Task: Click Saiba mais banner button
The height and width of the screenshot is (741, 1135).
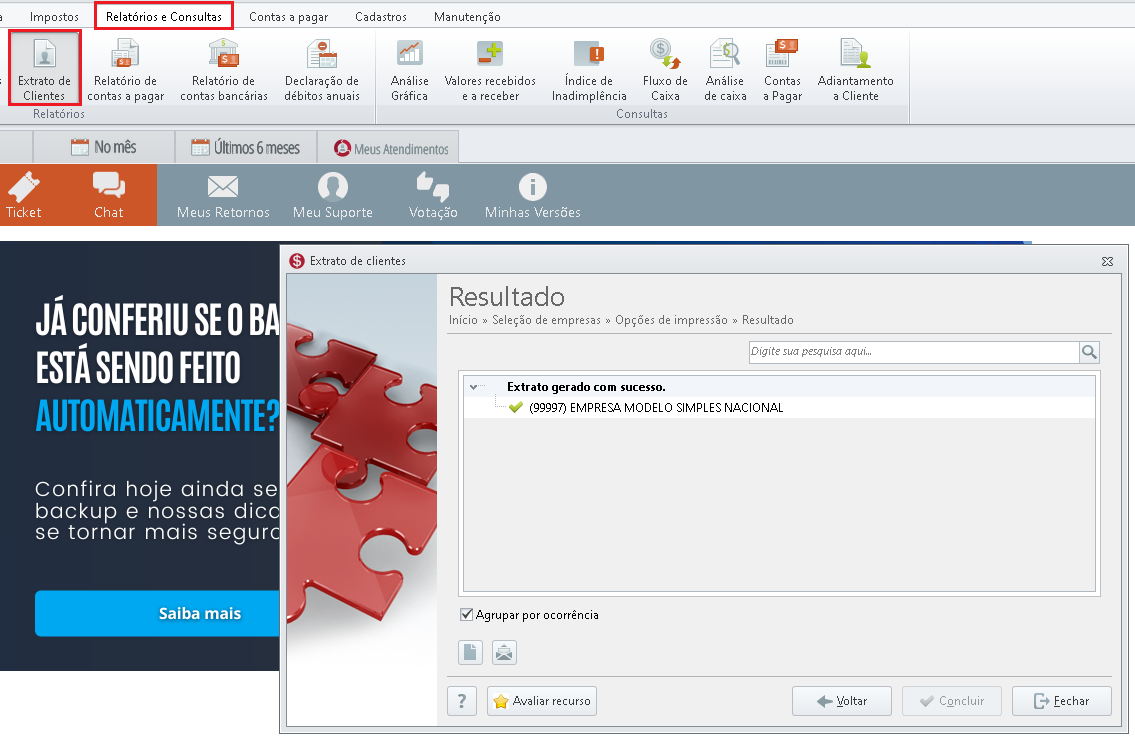Action: tap(157, 614)
